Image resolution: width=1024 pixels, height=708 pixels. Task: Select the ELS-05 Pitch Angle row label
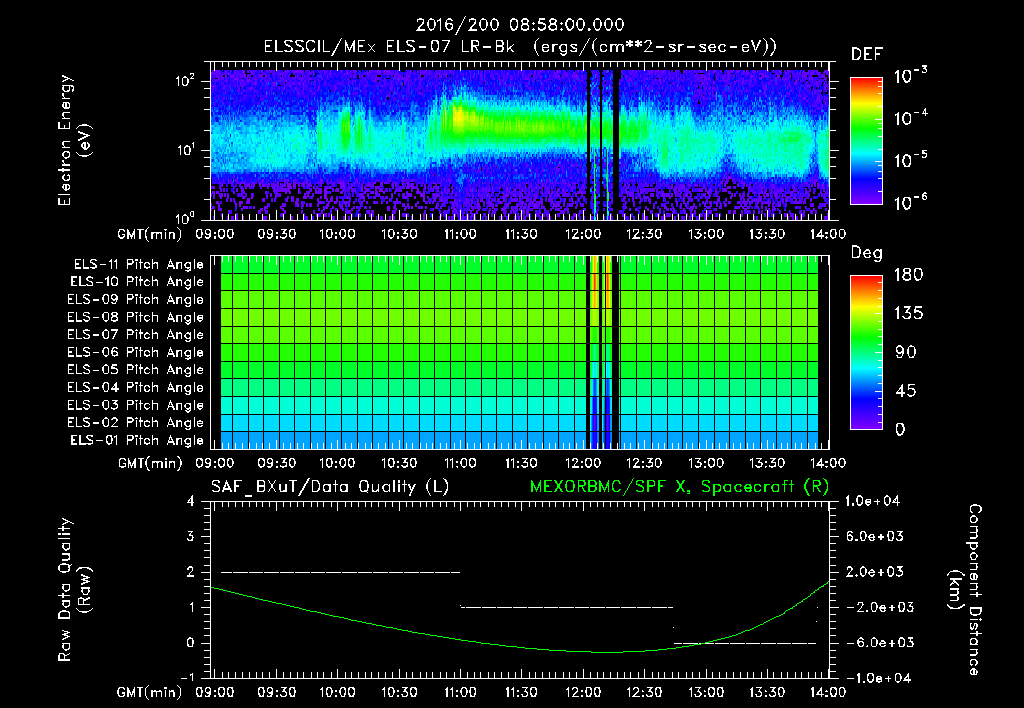pos(136,370)
